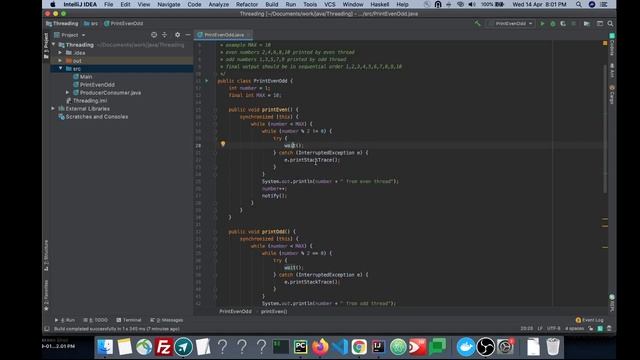
Task: Open the Refactor menu
Action: pos(247,4)
